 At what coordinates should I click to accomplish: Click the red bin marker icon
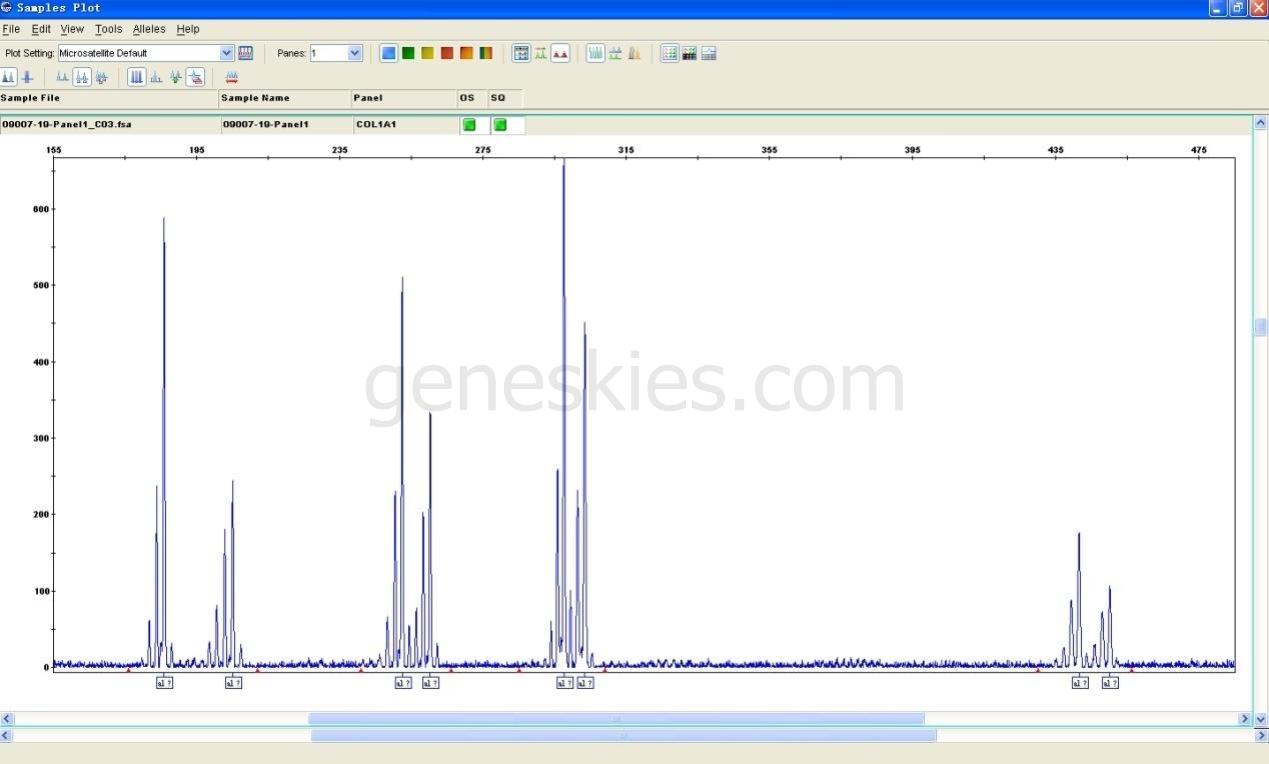tap(232, 77)
